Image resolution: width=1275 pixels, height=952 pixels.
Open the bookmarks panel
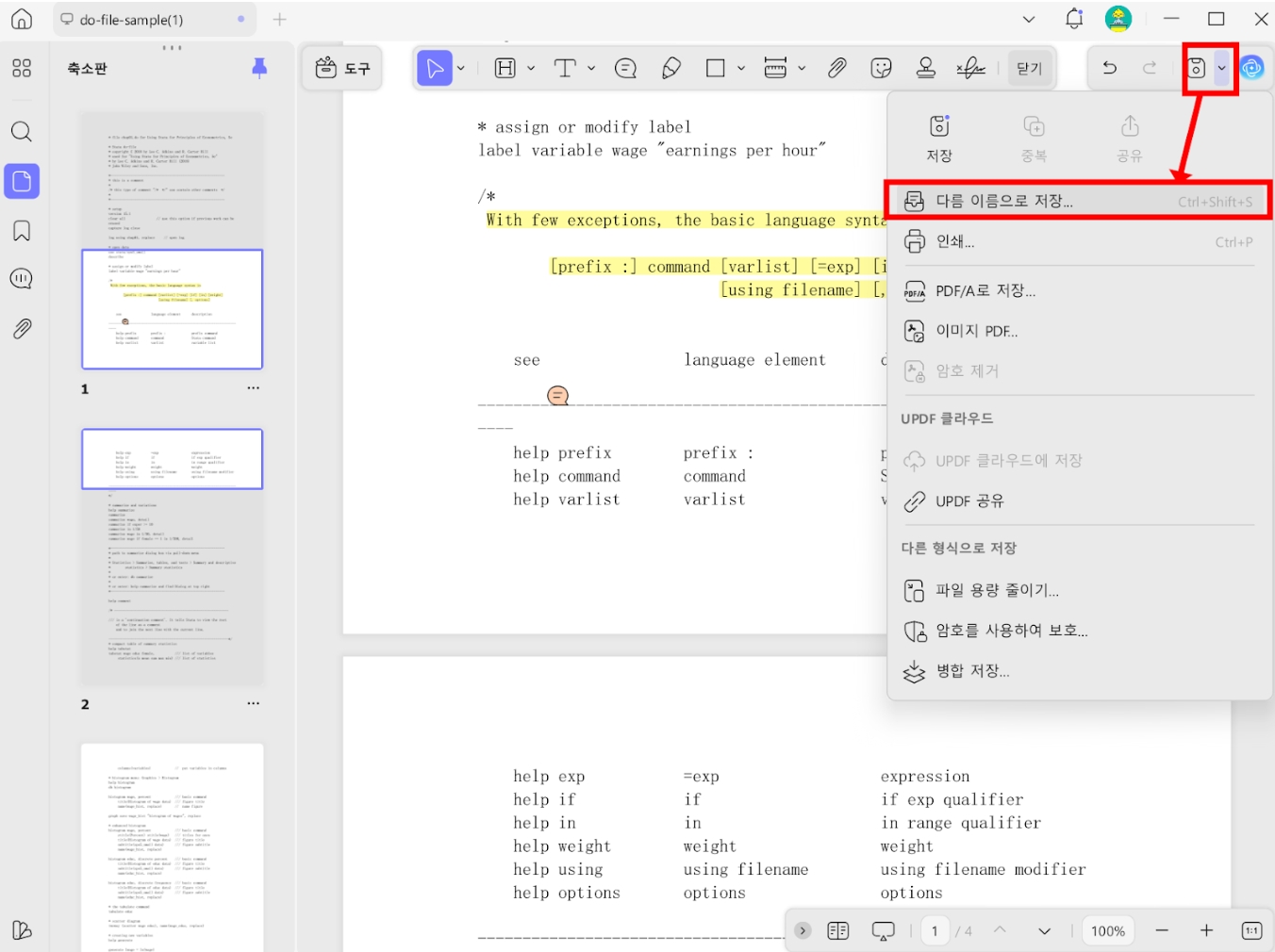point(21,230)
